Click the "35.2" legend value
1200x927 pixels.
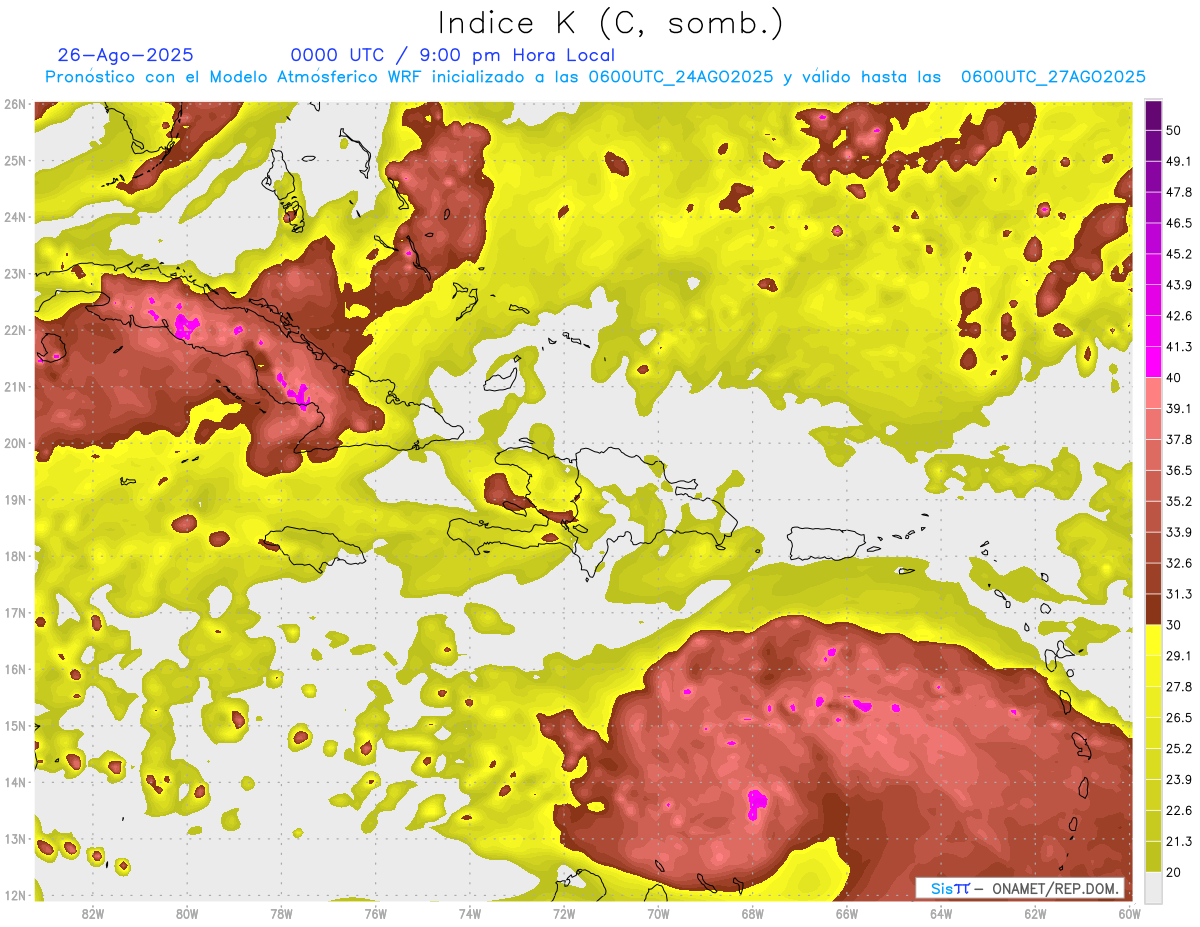click(x=1178, y=501)
